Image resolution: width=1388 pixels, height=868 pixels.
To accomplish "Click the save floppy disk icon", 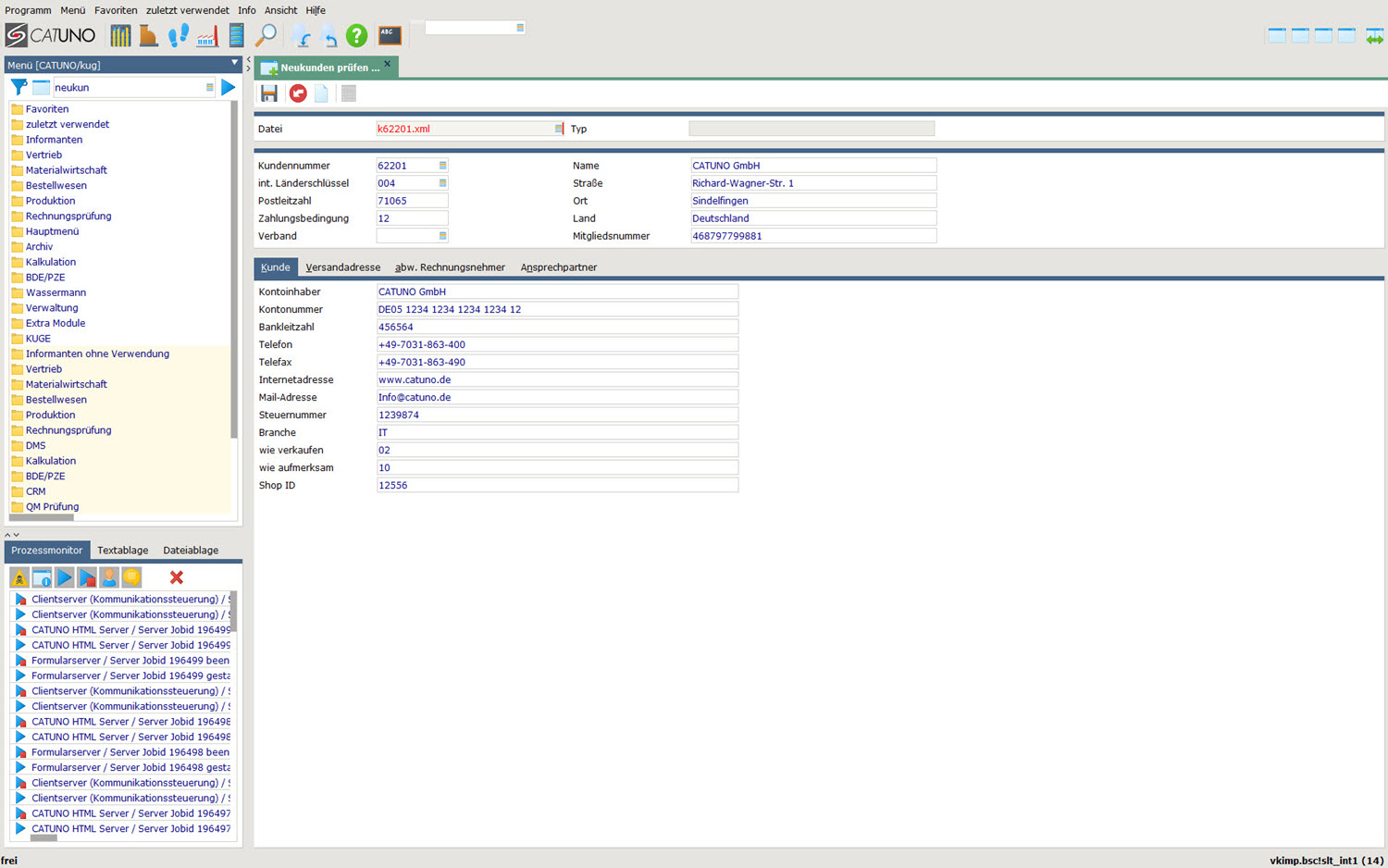I will click(x=269, y=93).
